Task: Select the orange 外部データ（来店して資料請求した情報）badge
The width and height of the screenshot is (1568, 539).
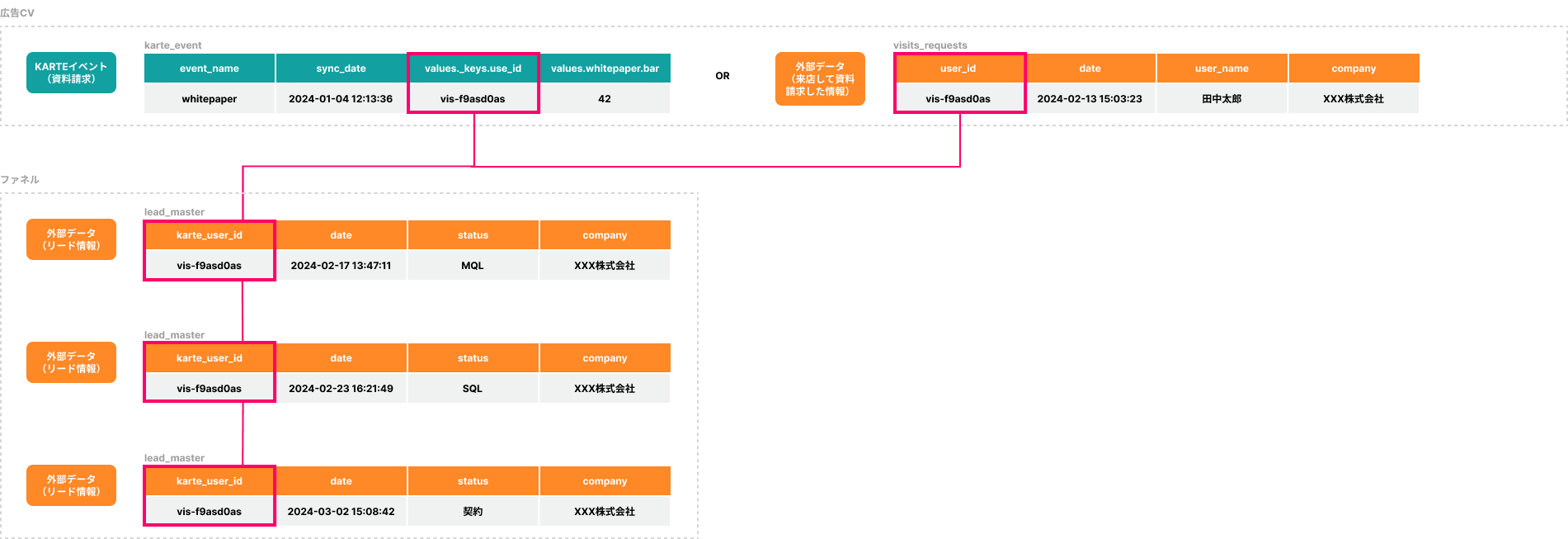Action: point(820,79)
